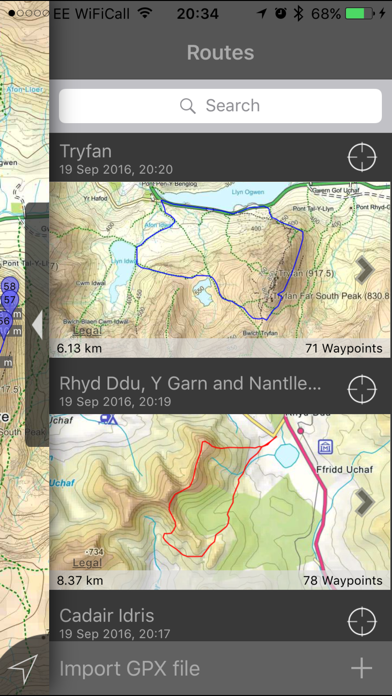This screenshot has width=392, height=696.
Task: Open Legal link on Tryfan map
Action: point(87,331)
